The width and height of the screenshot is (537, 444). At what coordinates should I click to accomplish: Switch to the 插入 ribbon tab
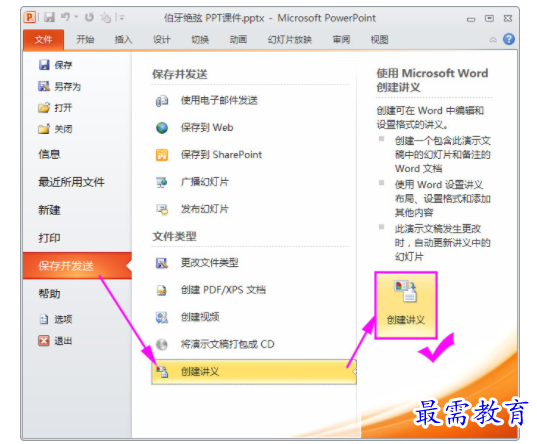pyautogui.click(x=123, y=40)
